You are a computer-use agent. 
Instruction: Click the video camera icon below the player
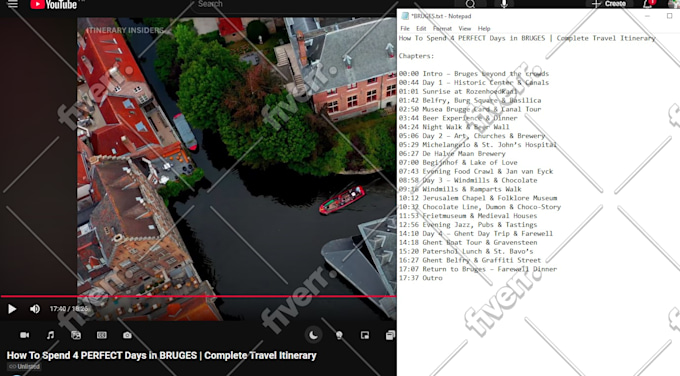click(25, 335)
